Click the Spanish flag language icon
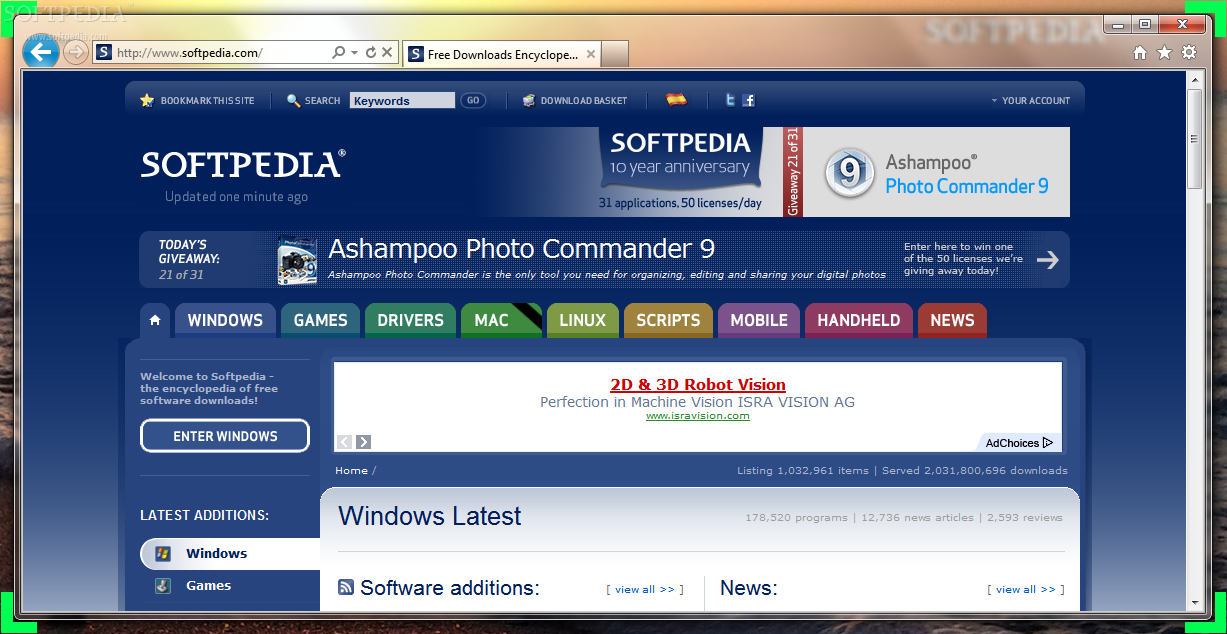The height and width of the screenshot is (634, 1227). pyautogui.click(x=677, y=99)
